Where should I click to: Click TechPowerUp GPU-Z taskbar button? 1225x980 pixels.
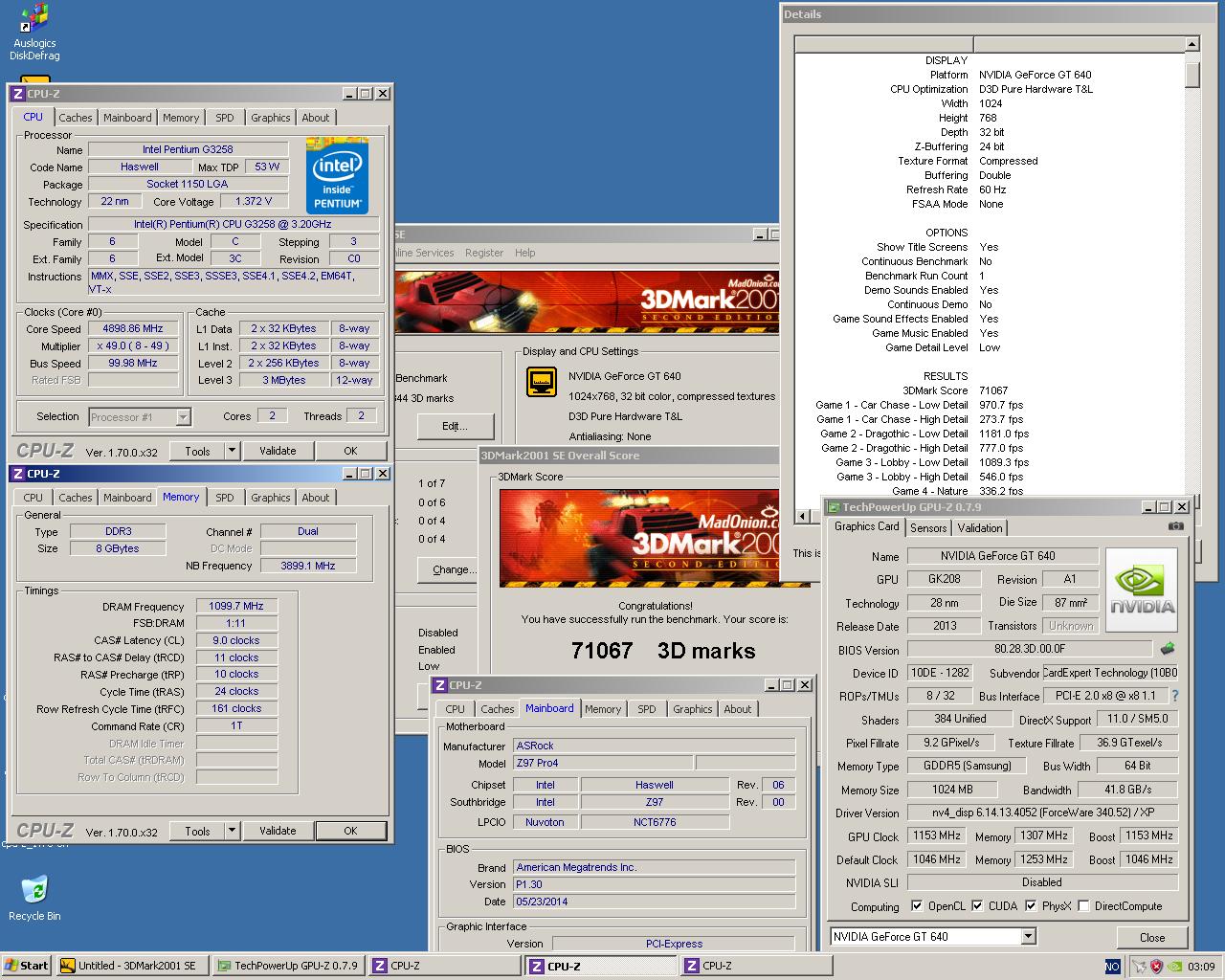[289, 966]
